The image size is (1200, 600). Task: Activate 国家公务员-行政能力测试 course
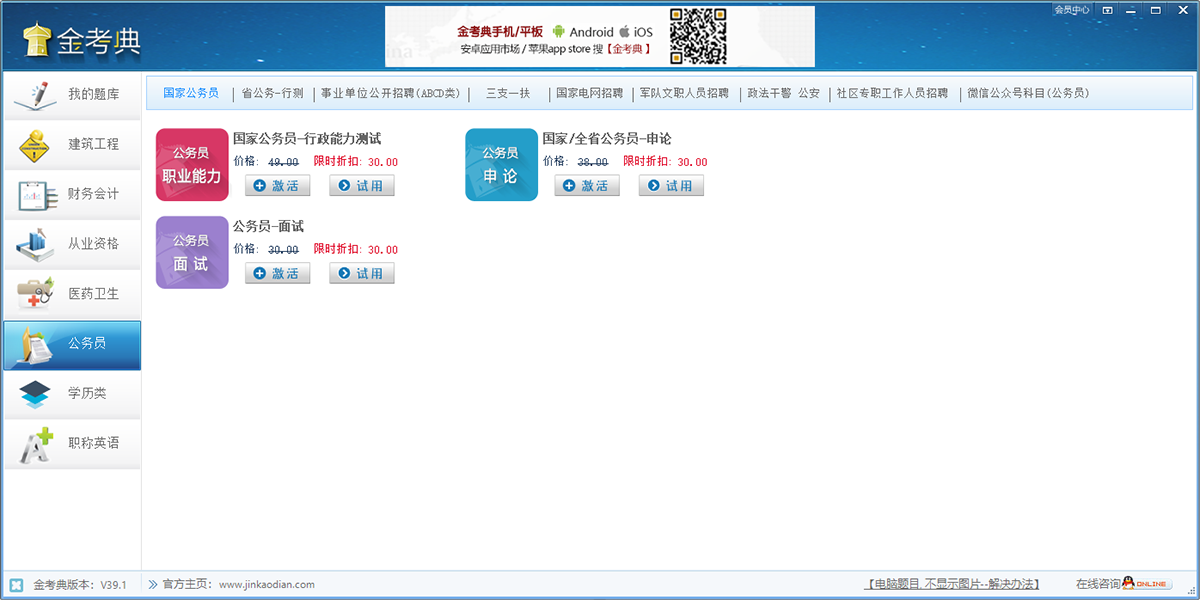[x=277, y=186]
